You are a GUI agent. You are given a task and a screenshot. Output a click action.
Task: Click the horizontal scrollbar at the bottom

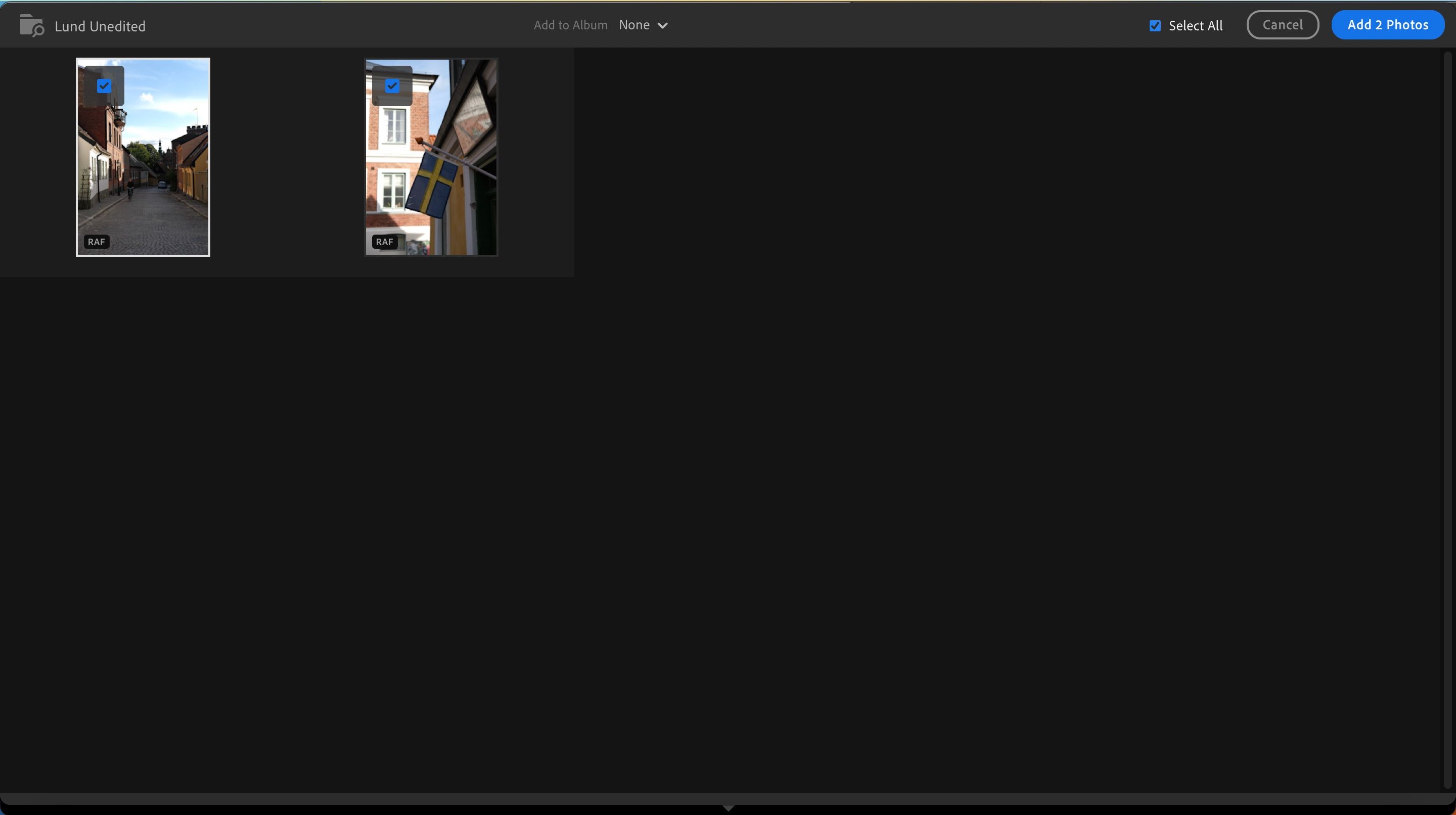point(728,799)
